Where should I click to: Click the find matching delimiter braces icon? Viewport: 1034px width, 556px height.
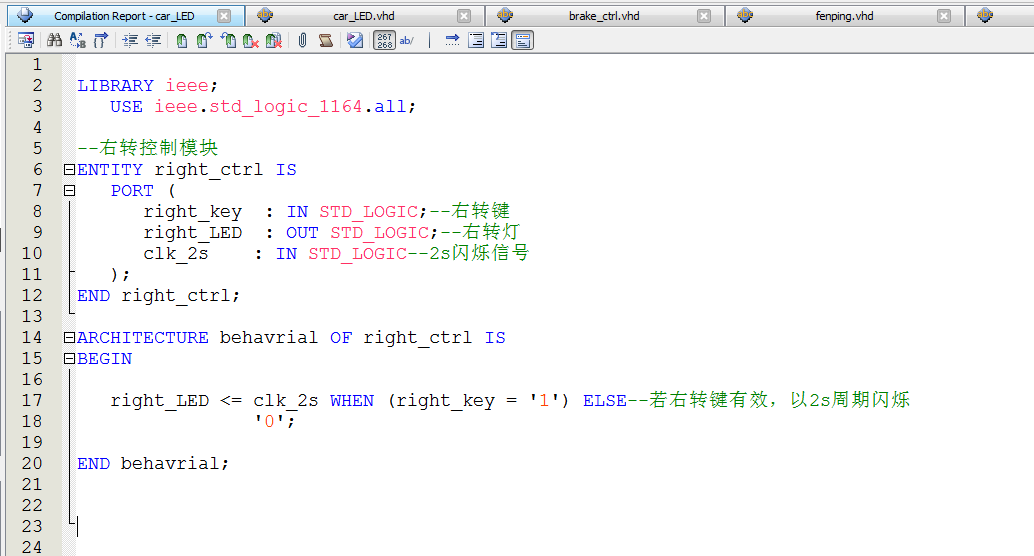100,41
